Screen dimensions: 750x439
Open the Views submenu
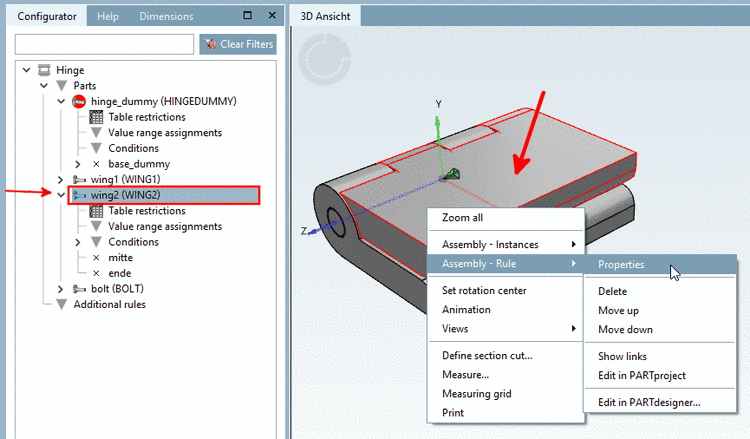point(506,329)
